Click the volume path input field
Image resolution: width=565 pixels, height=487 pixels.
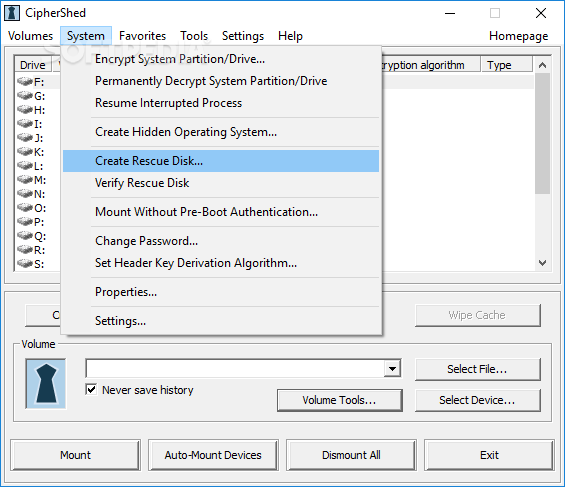pos(235,368)
